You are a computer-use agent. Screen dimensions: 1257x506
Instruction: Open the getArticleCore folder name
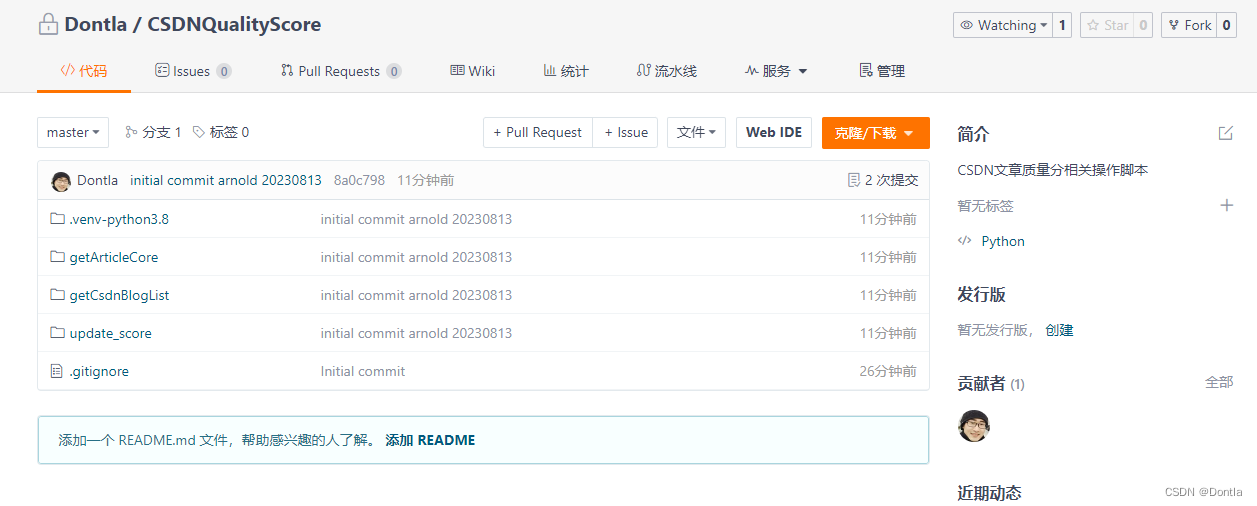[x=114, y=257]
